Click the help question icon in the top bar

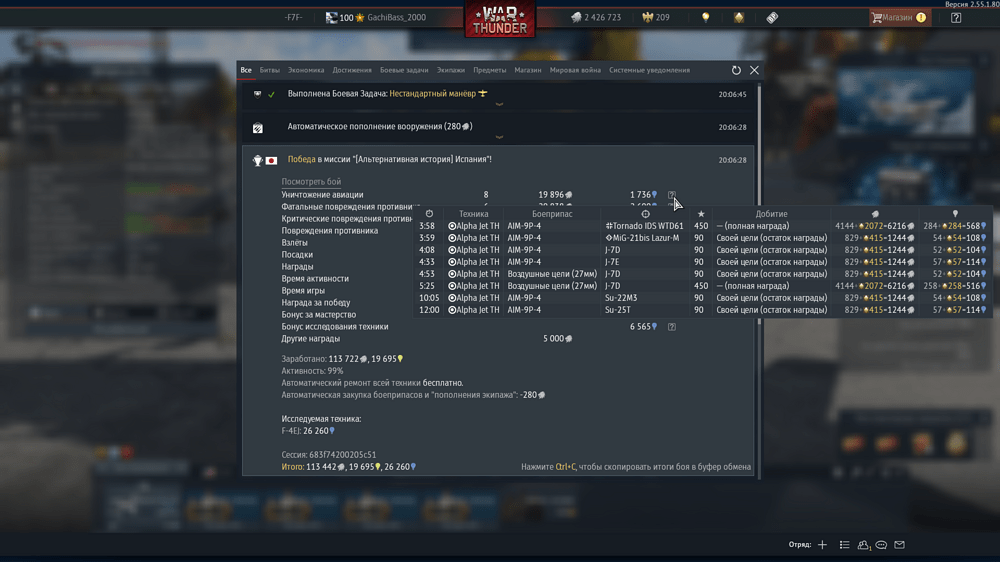point(956,18)
